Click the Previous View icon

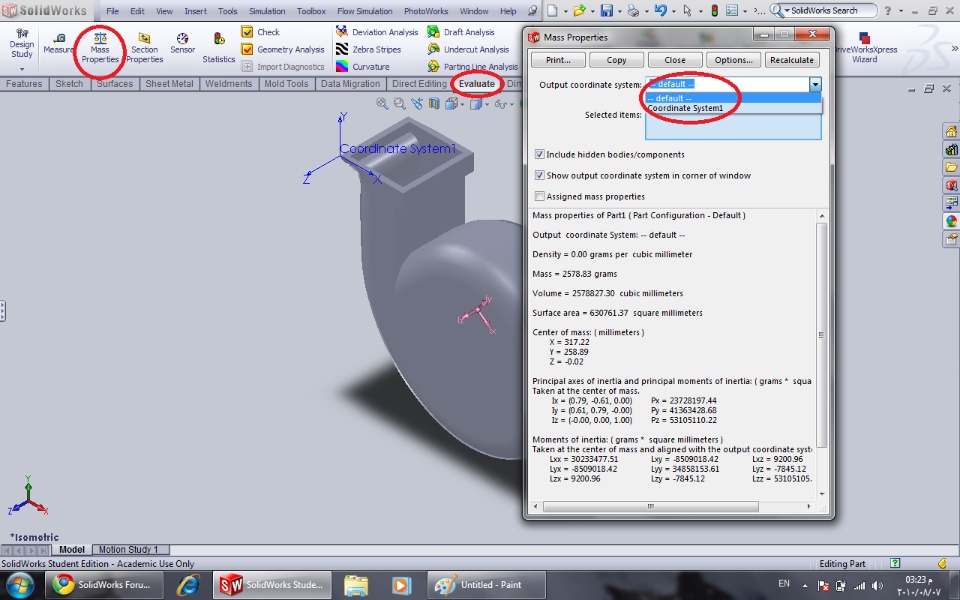(x=417, y=103)
